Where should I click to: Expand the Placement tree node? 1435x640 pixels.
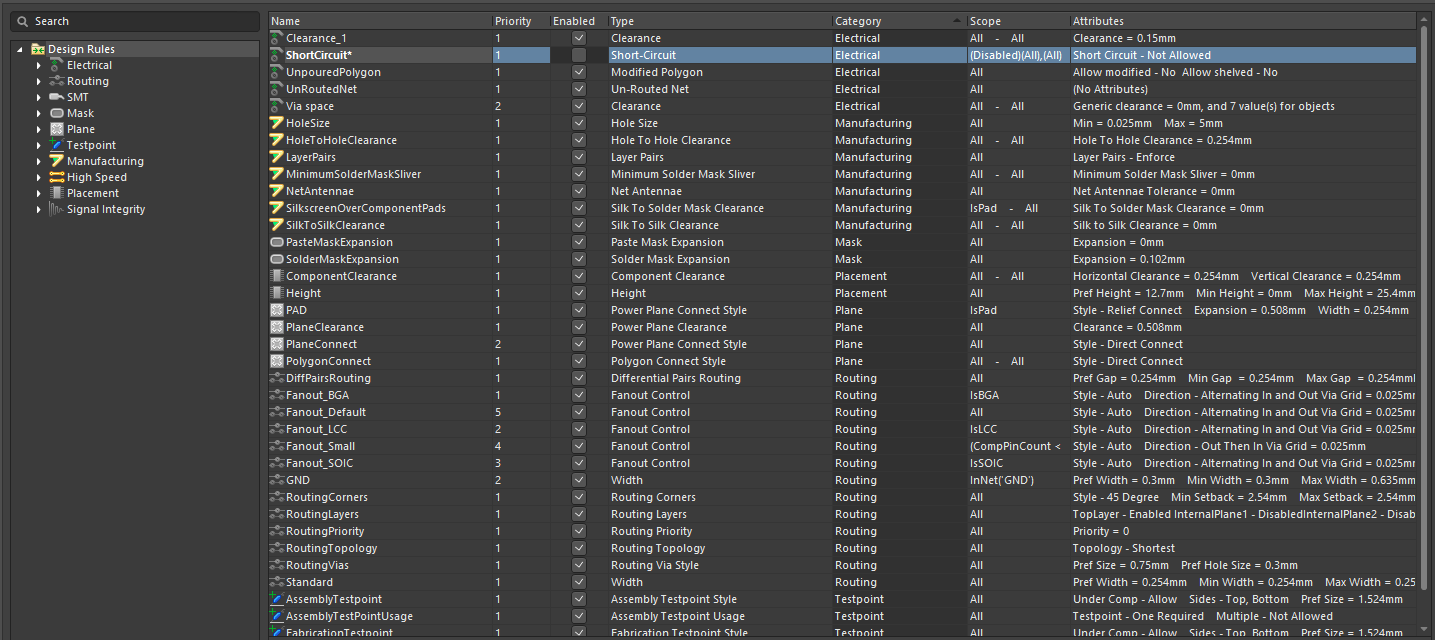tap(39, 193)
